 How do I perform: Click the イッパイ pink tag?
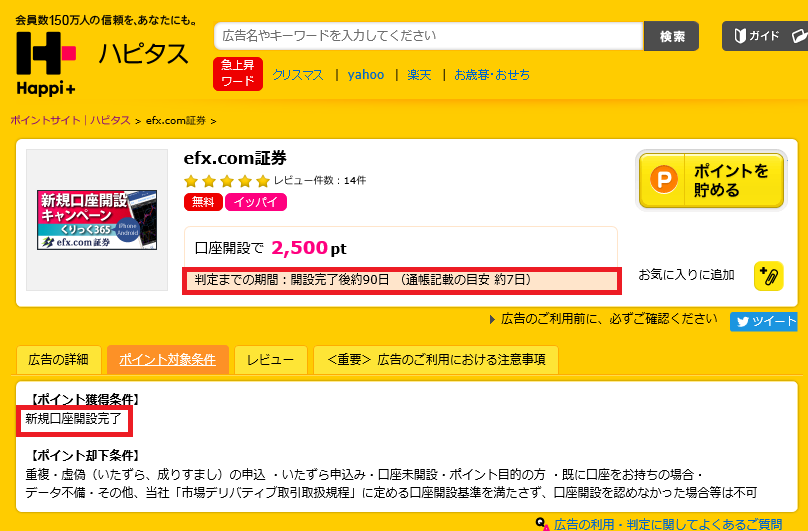pos(256,202)
